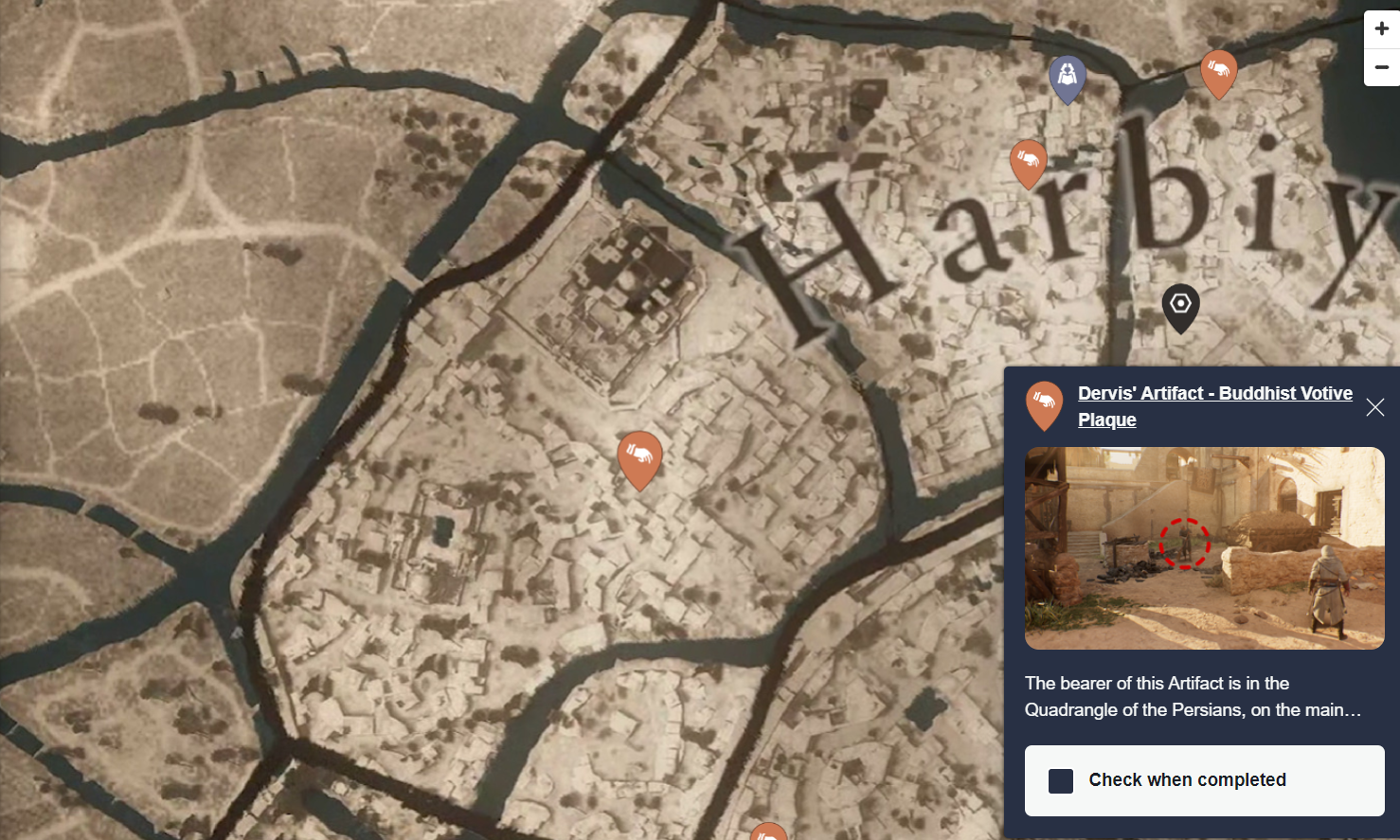This screenshot has height=840, width=1400.
Task: View the artifact location screenshot thumbnail
Action: (1205, 548)
